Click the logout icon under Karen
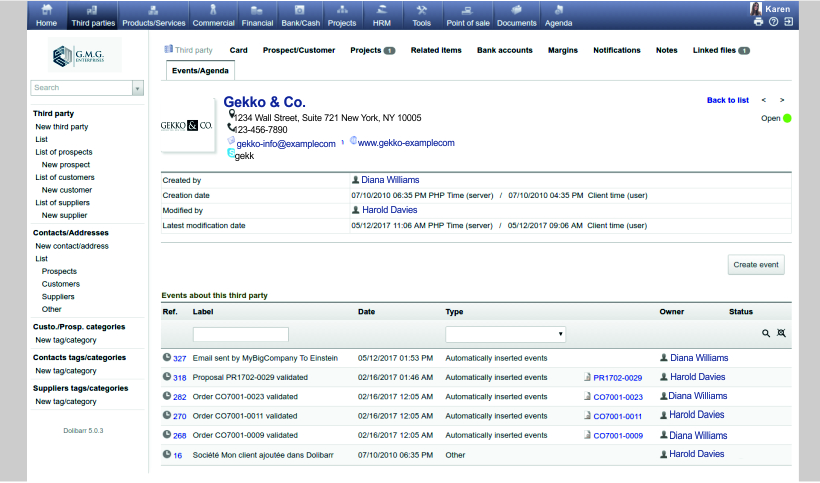The height and width of the screenshot is (483, 820). pyautogui.click(x=789, y=22)
